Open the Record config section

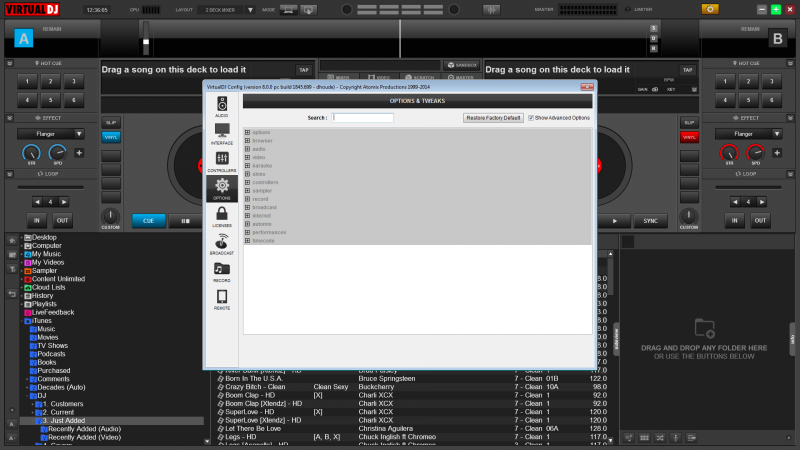pos(221,272)
